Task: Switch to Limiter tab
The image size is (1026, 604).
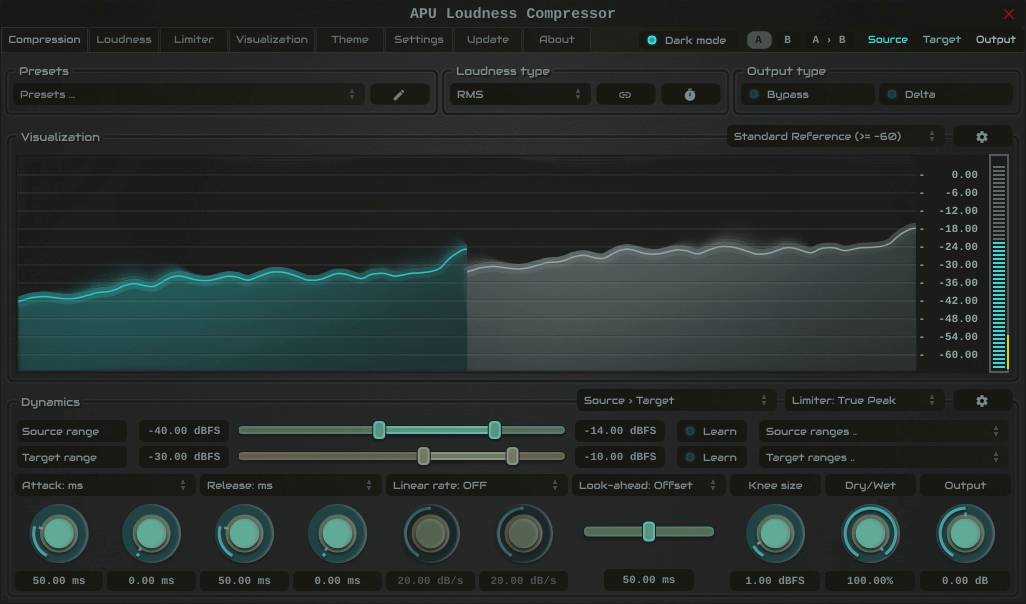Action: [194, 39]
